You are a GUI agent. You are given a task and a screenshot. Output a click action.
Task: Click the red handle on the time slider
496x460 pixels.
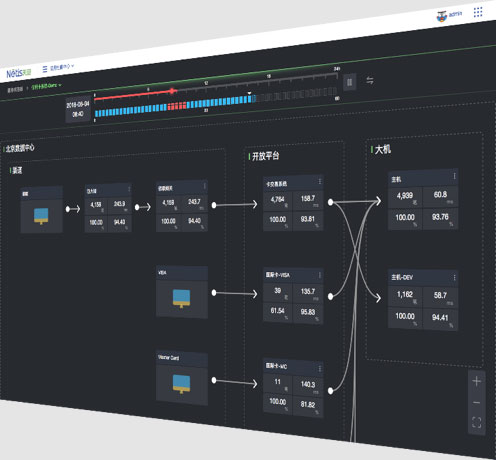coord(172,91)
